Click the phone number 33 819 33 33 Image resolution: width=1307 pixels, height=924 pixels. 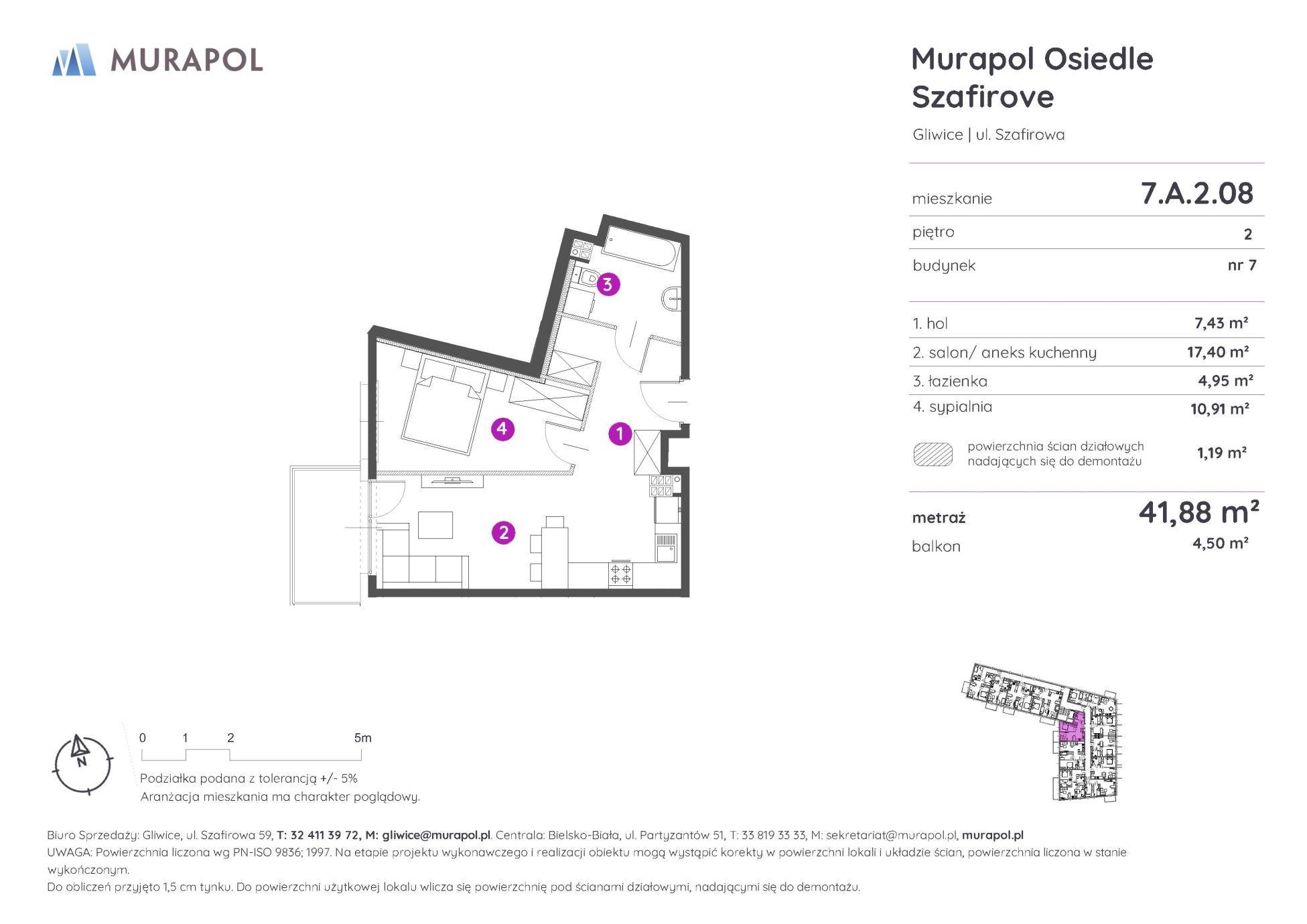click(772, 835)
